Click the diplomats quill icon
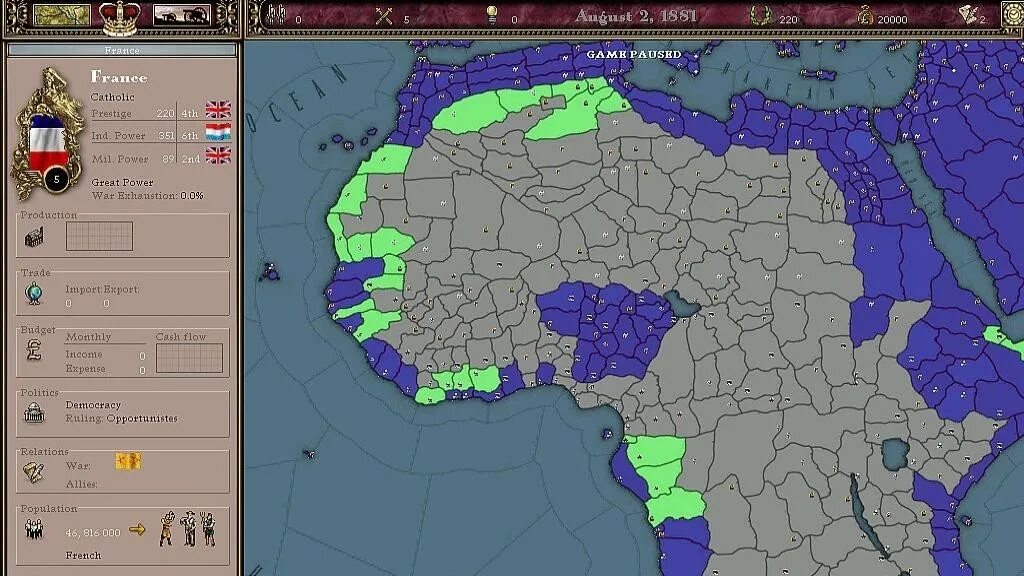 [x=967, y=14]
